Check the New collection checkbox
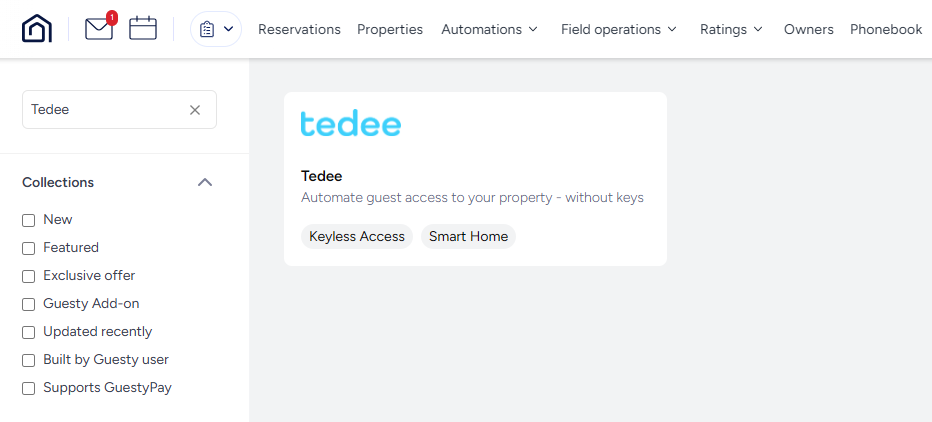Screen dimensions: 932x422 pos(29,220)
